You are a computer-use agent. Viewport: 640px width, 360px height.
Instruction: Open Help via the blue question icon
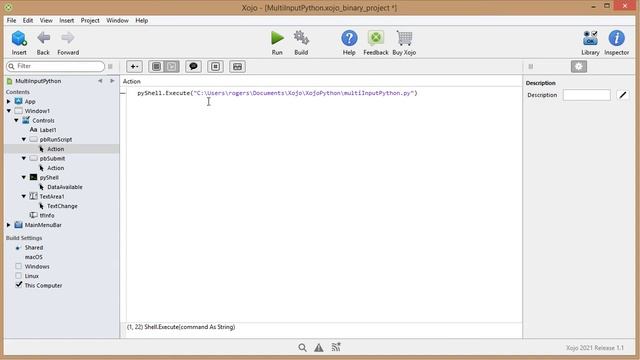click(349, 38)
